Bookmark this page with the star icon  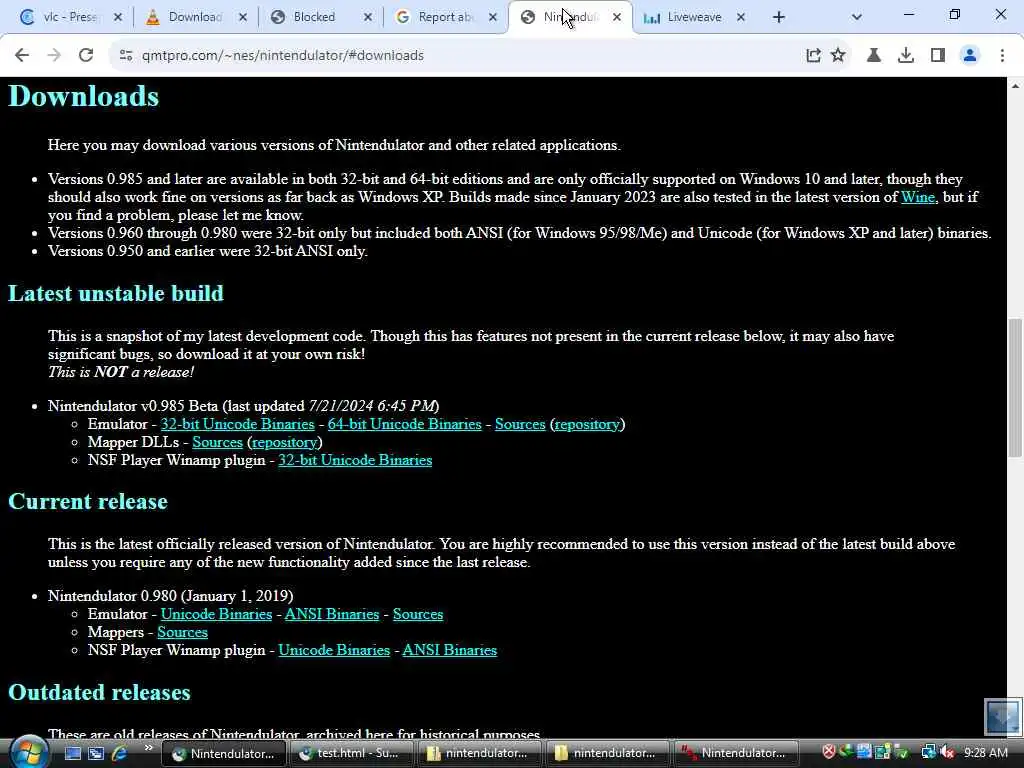point(839,56)
